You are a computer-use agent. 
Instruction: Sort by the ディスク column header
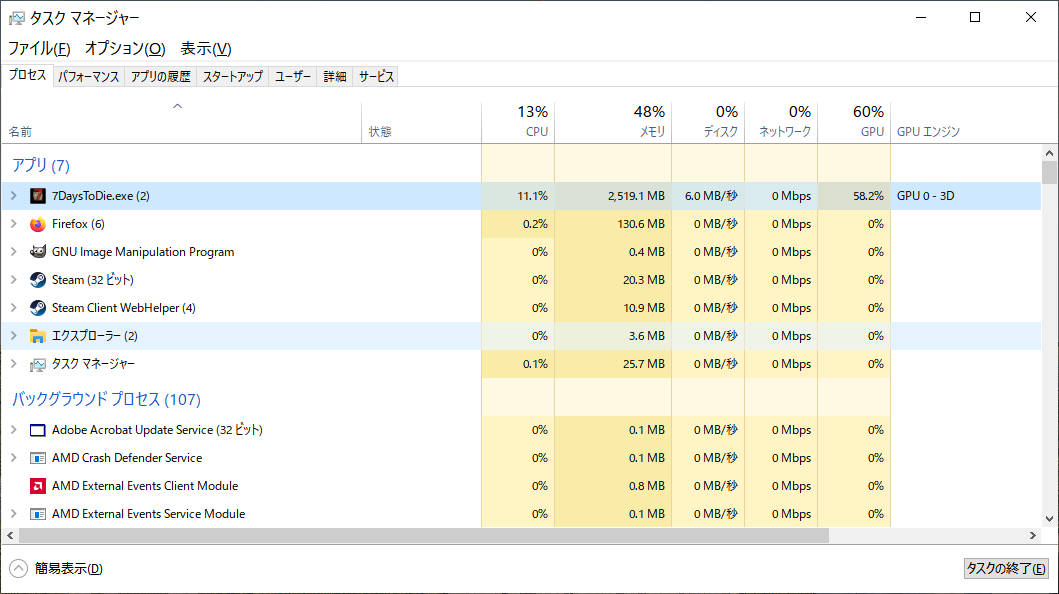pos(708,123)
